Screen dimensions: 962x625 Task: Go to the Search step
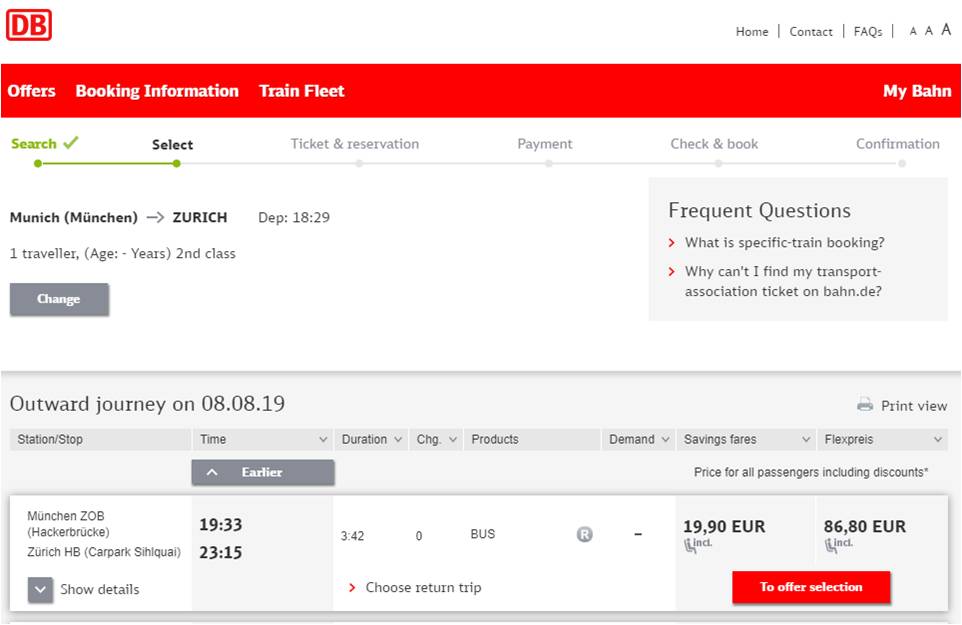34,144
